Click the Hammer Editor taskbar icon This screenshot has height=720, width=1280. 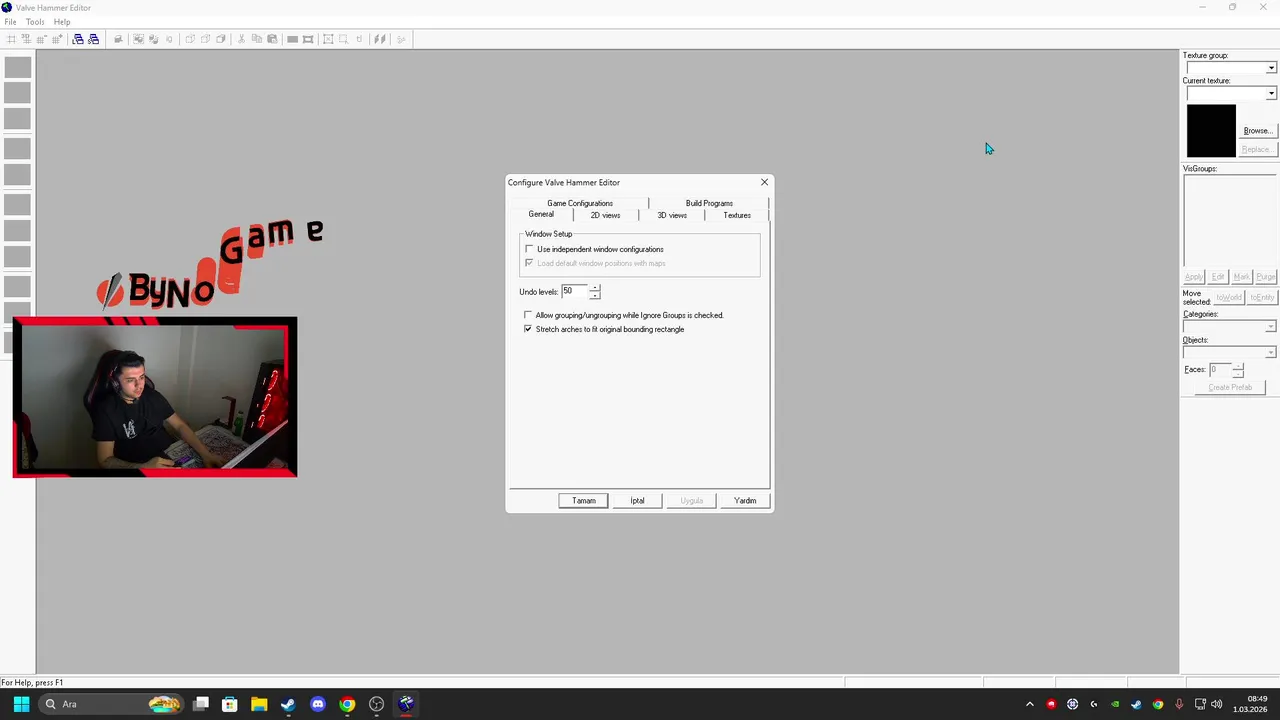click(406, 704)
